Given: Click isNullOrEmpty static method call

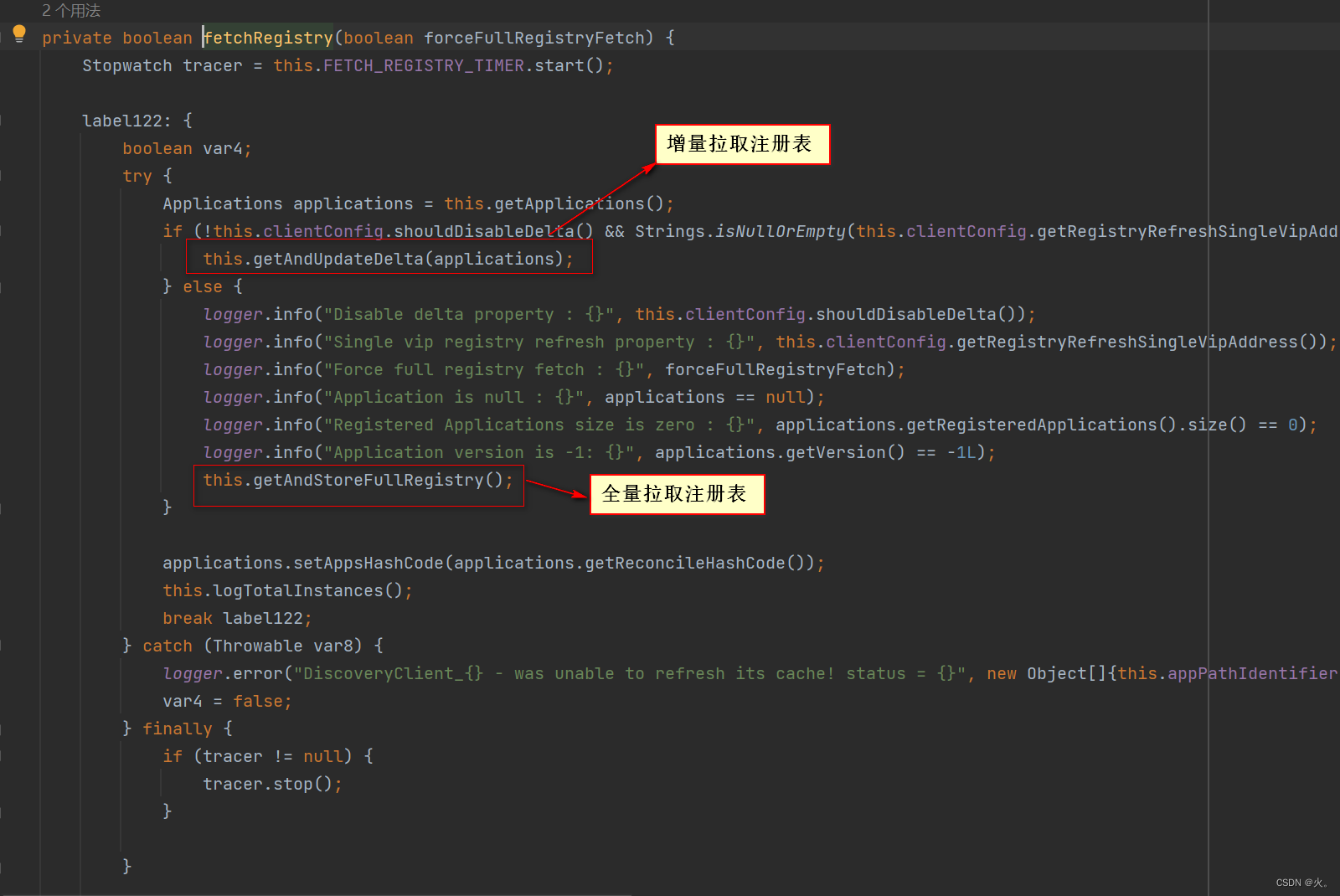Looking at the screenshot, I should [780, 231].
